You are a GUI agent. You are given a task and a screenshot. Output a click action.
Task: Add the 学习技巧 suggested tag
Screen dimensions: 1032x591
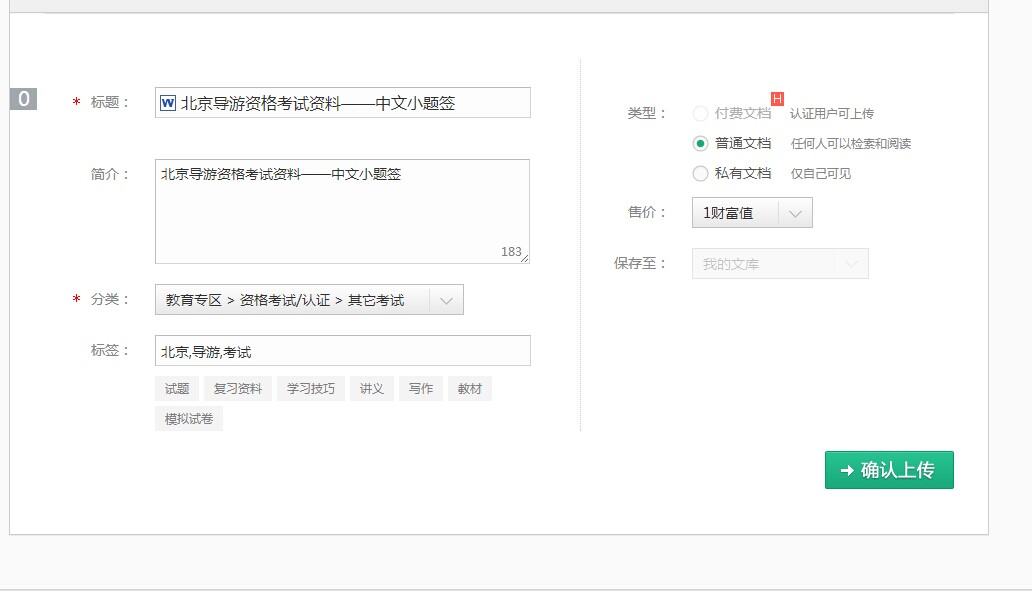(x=311, y=389)
